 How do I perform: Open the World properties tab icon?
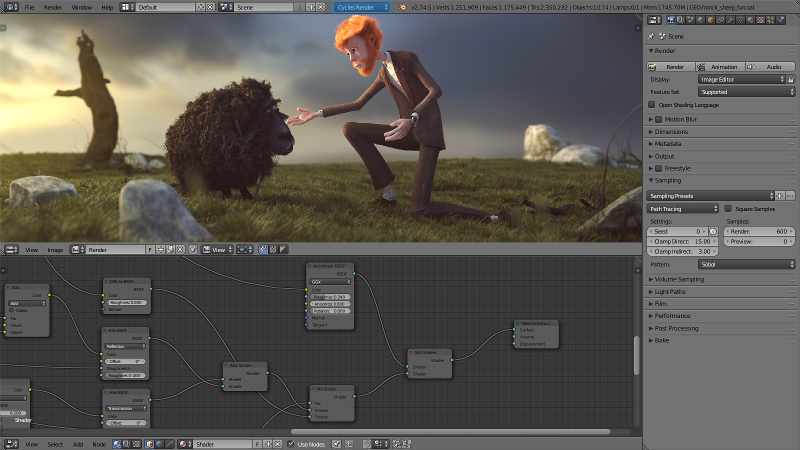pyautogui.click(x=701, y=20)
